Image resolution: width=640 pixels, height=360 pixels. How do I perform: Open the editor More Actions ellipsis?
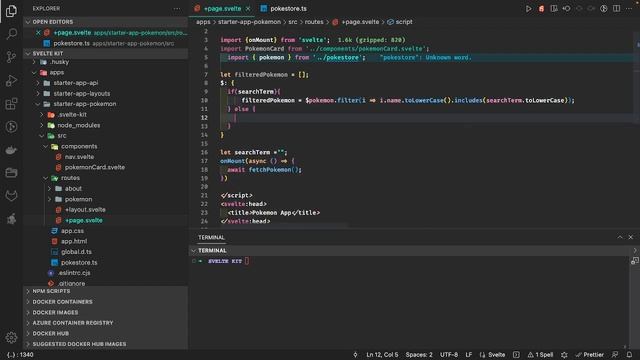629,9
